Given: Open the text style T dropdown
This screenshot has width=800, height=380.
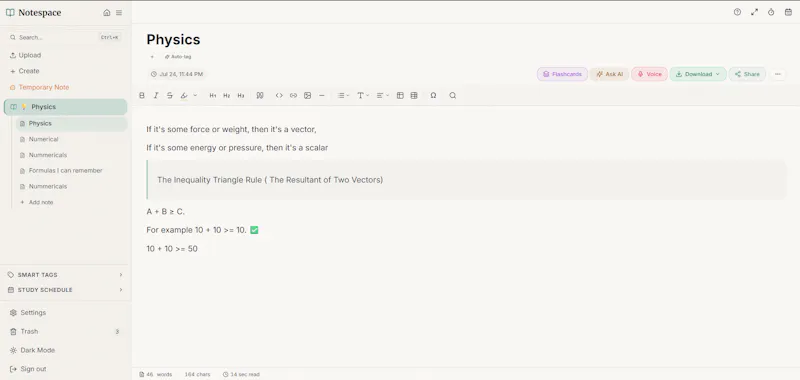Looking at the screenshot, I should pos(363,95).
